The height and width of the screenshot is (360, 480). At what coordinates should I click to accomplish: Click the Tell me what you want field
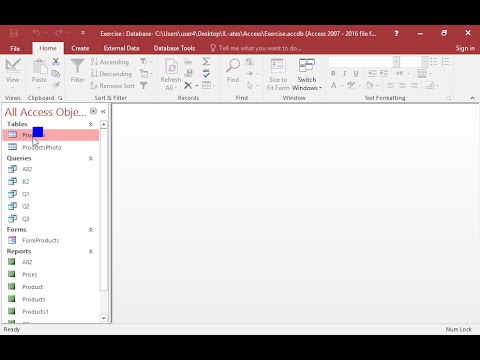coord(256,48)
